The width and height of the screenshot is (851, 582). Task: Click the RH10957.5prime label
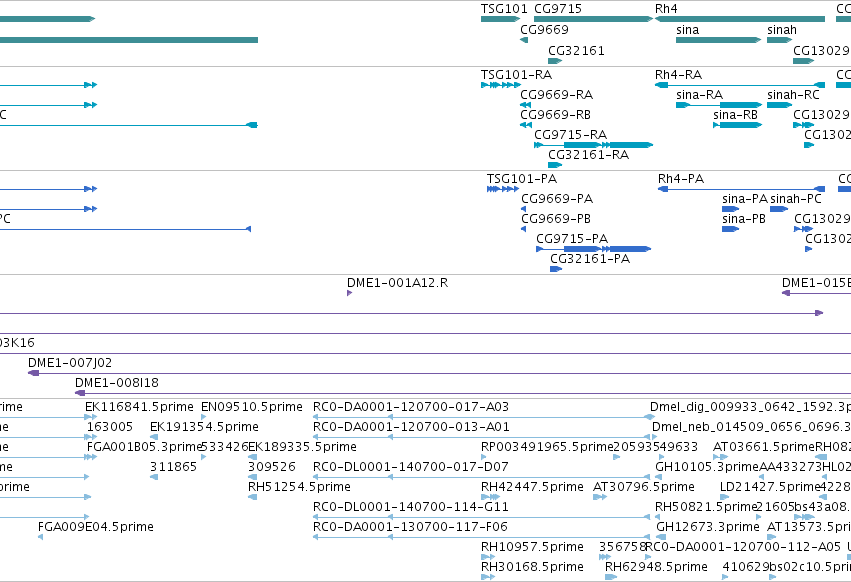(x=532, y=547)
